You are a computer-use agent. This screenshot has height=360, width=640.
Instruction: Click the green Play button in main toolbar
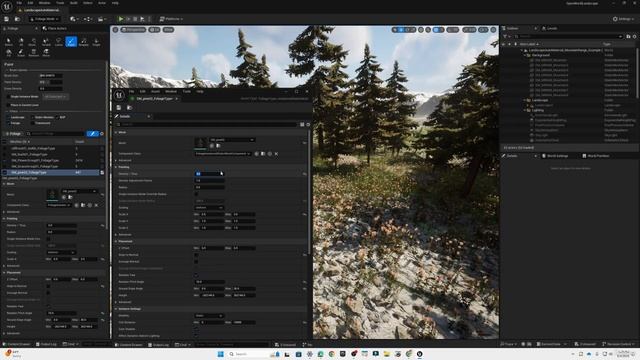coord(120,19)
